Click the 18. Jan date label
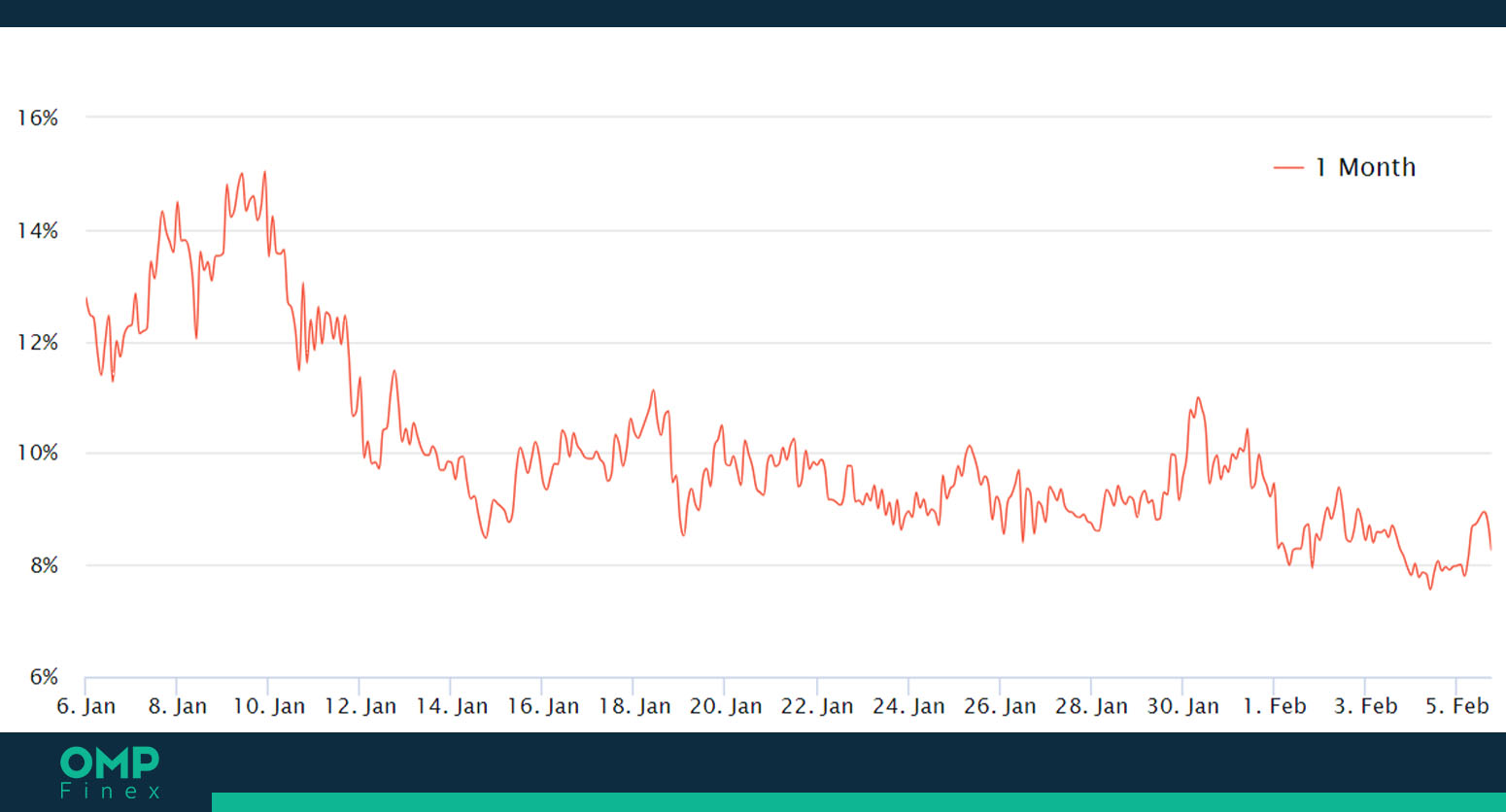1506x812 pixels. click(x=634, y=706)
